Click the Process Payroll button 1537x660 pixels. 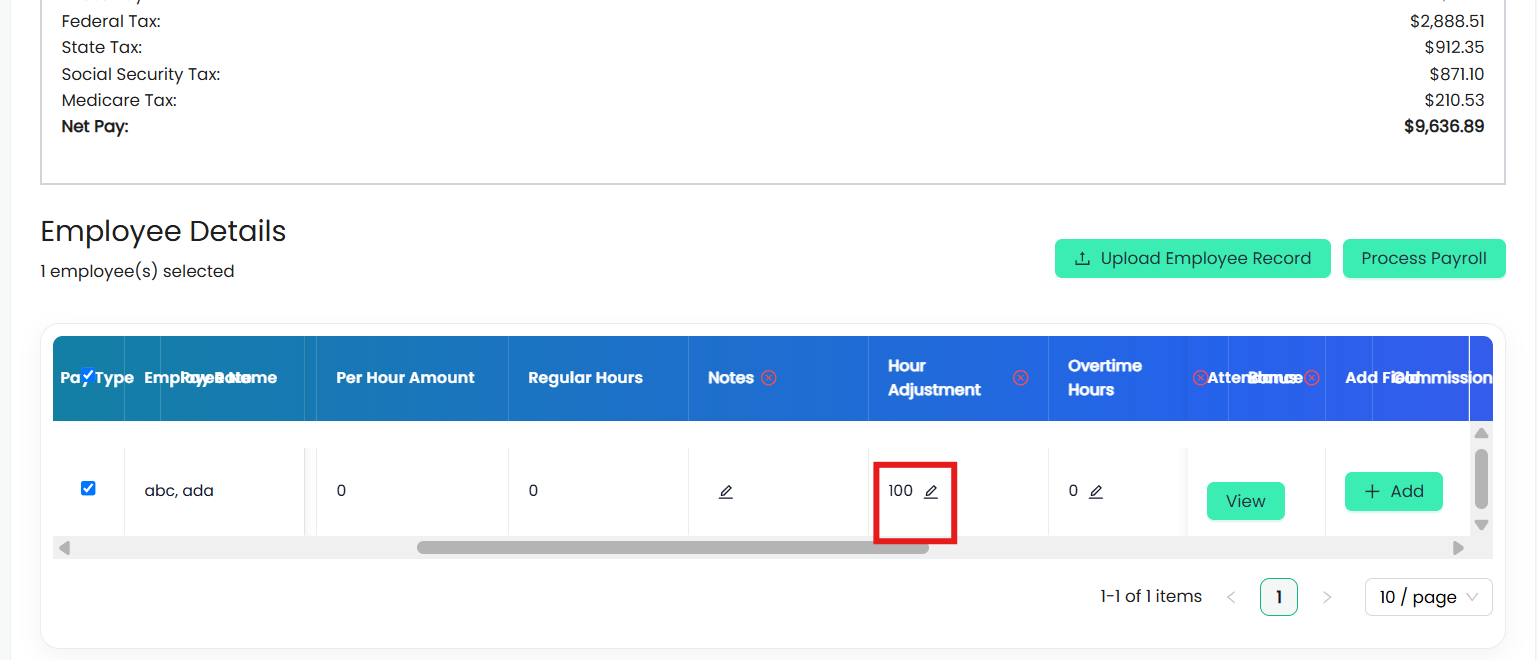tap(1424, 258)
